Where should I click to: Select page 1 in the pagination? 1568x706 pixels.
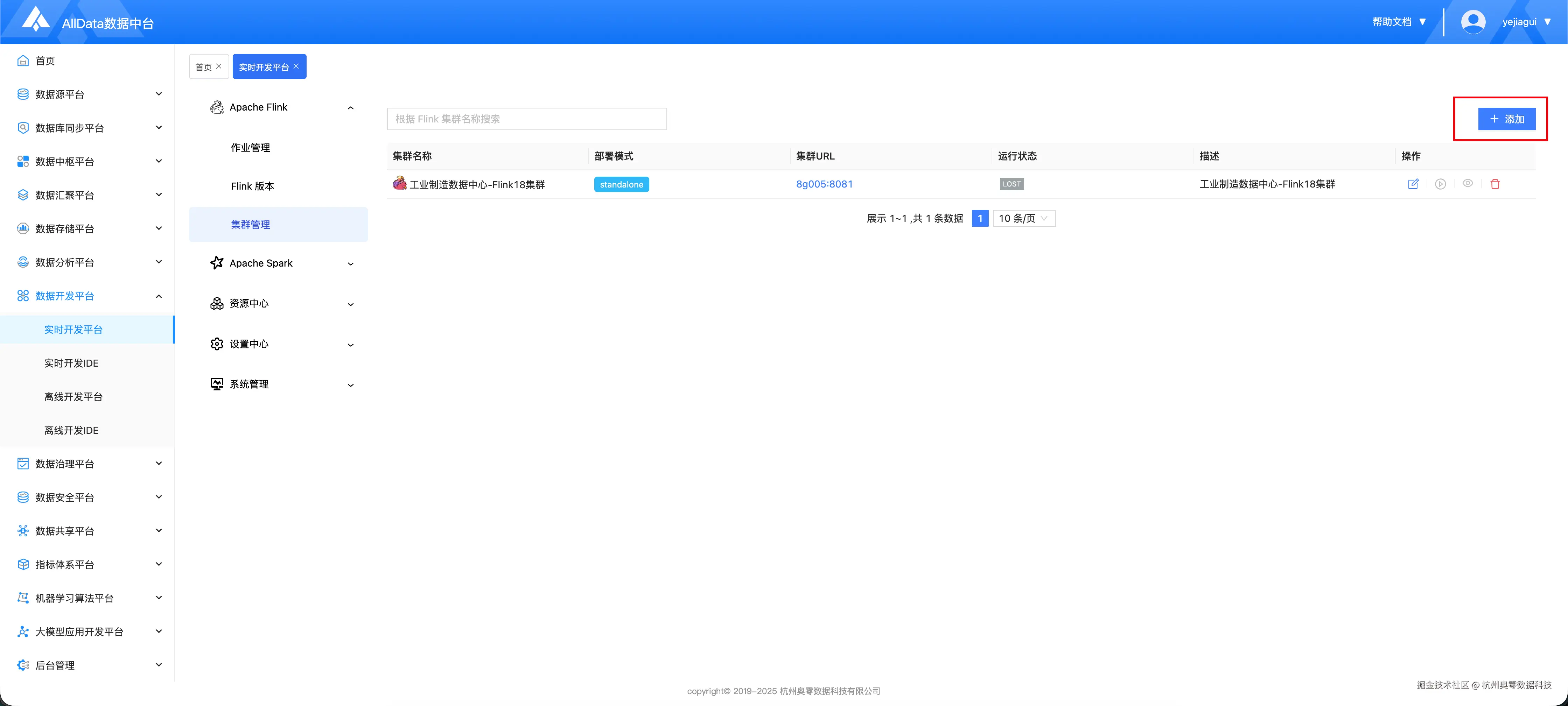coord(980,218)
